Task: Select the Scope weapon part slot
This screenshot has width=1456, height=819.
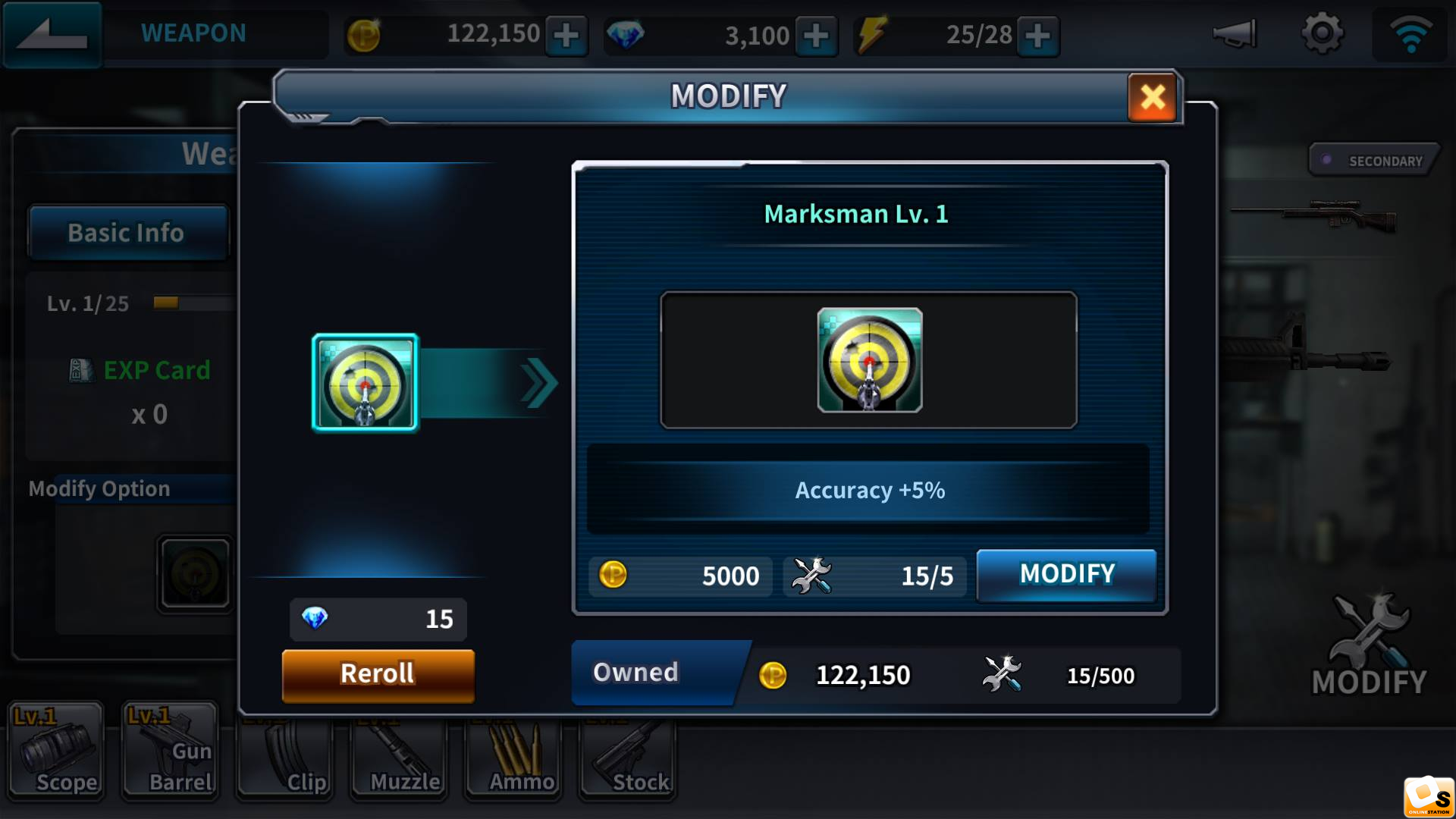Action: pyautogui.click(x=56, y=749)
